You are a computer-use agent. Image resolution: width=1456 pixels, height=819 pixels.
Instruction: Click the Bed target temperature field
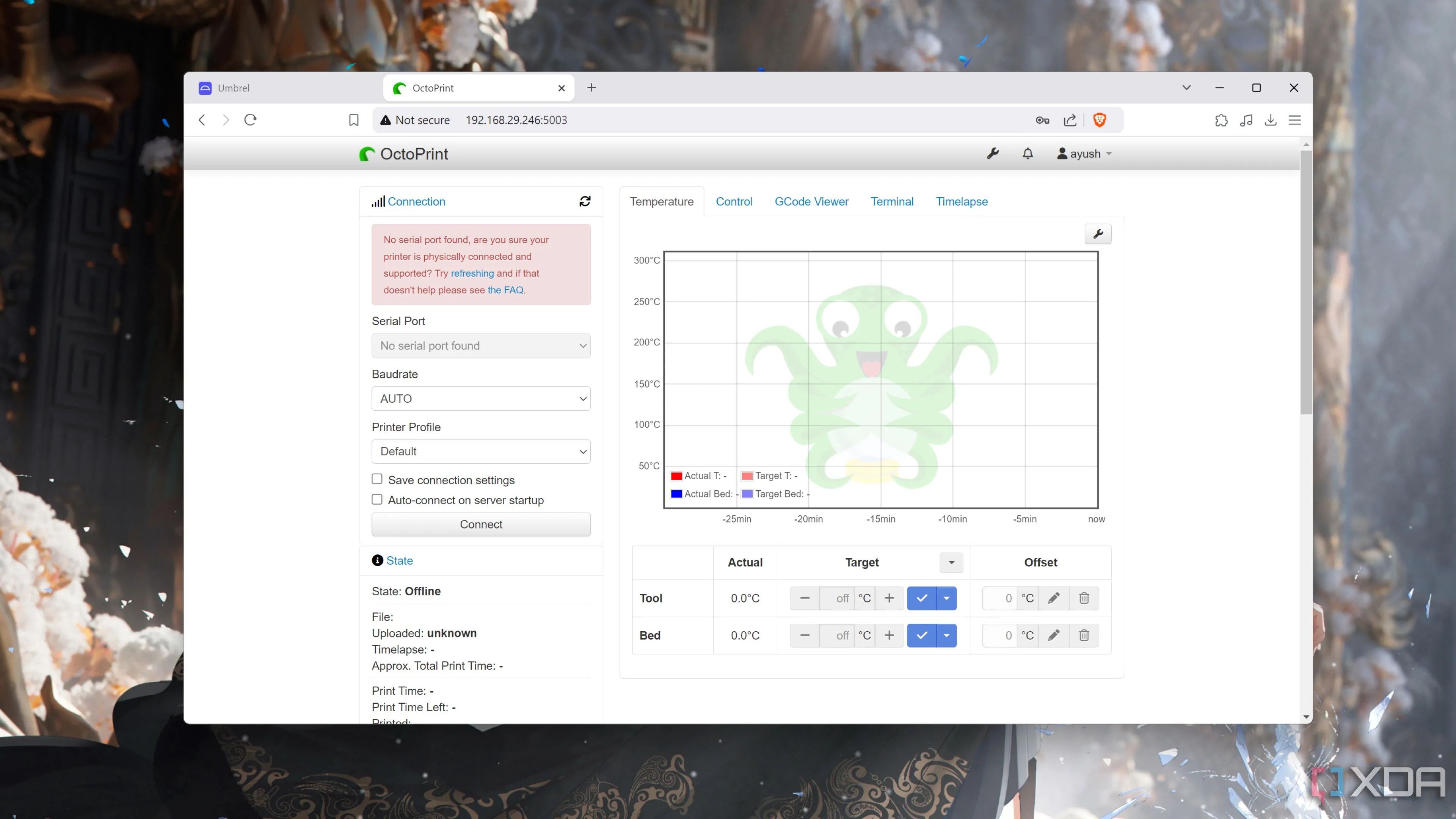[836, 635]
